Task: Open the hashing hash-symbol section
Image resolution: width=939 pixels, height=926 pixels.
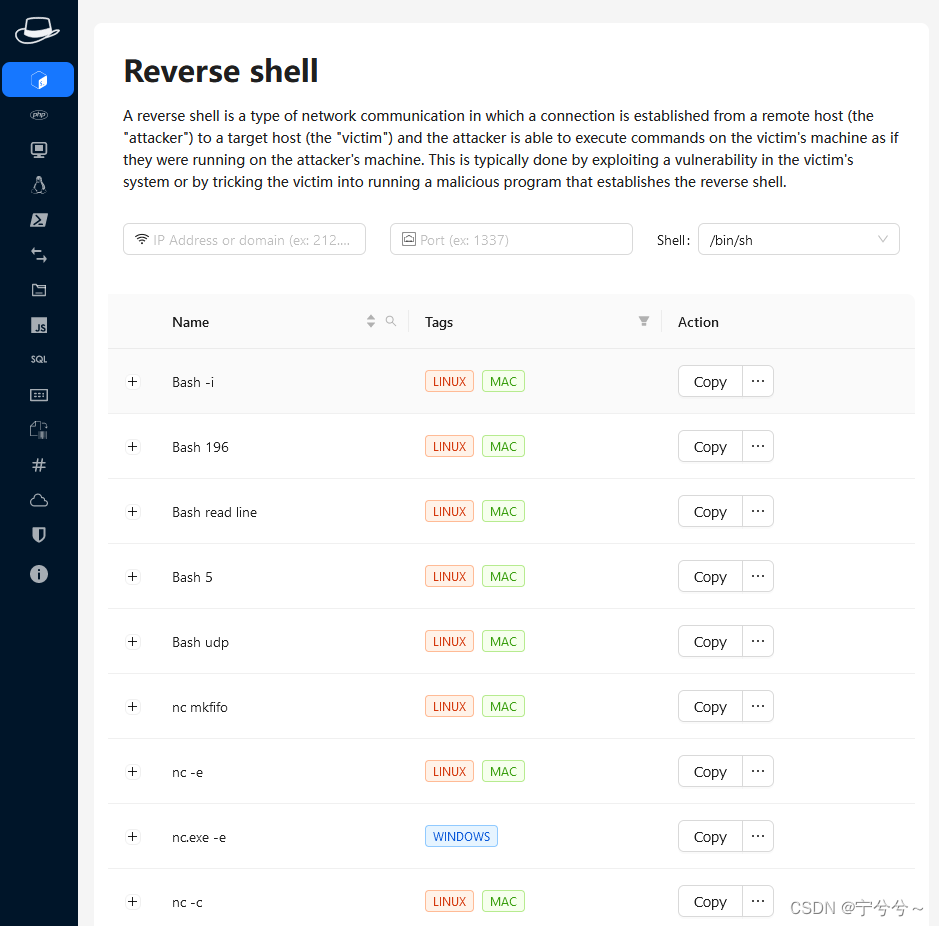Action: click(39, 465)
